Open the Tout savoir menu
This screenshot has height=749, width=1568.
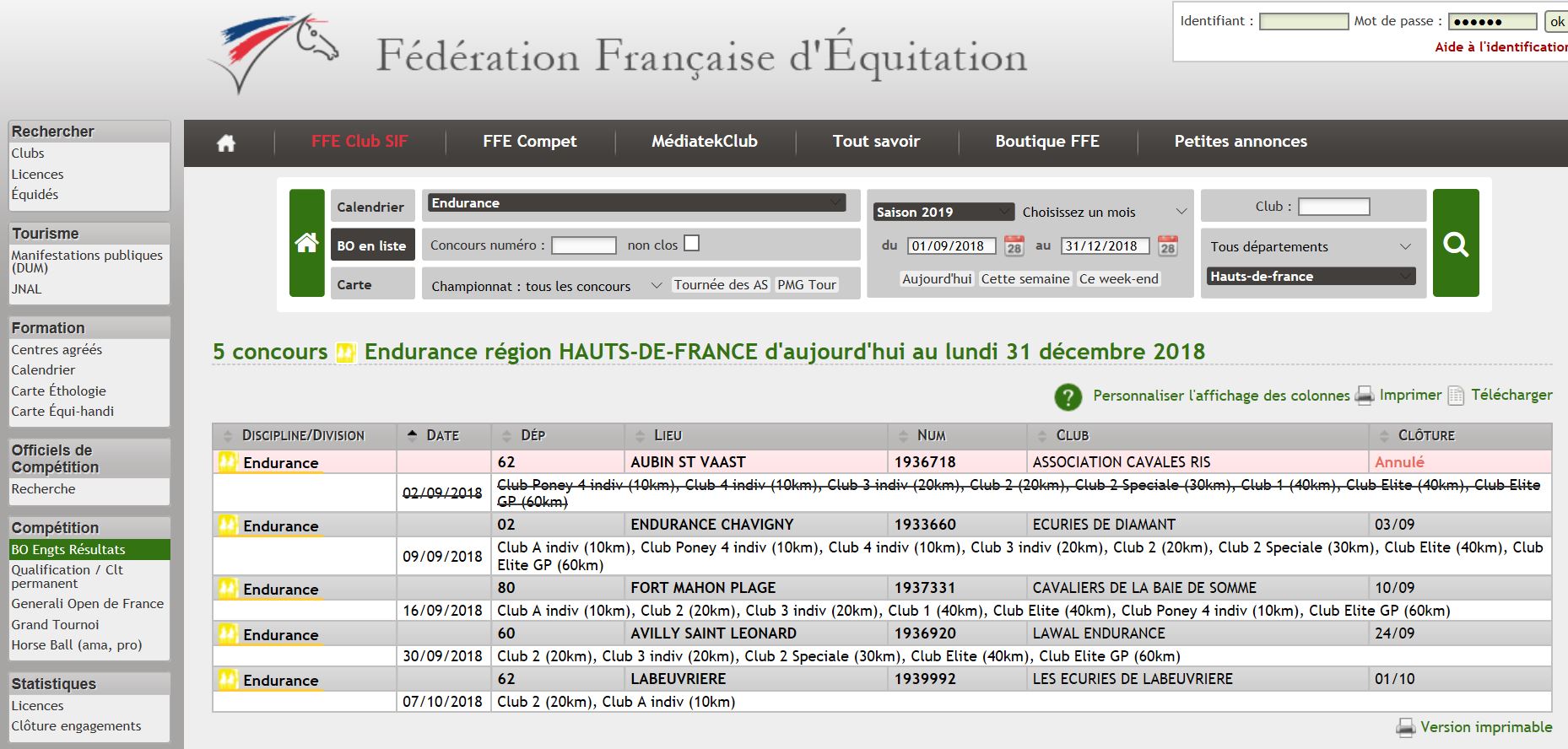click(876, 142)
